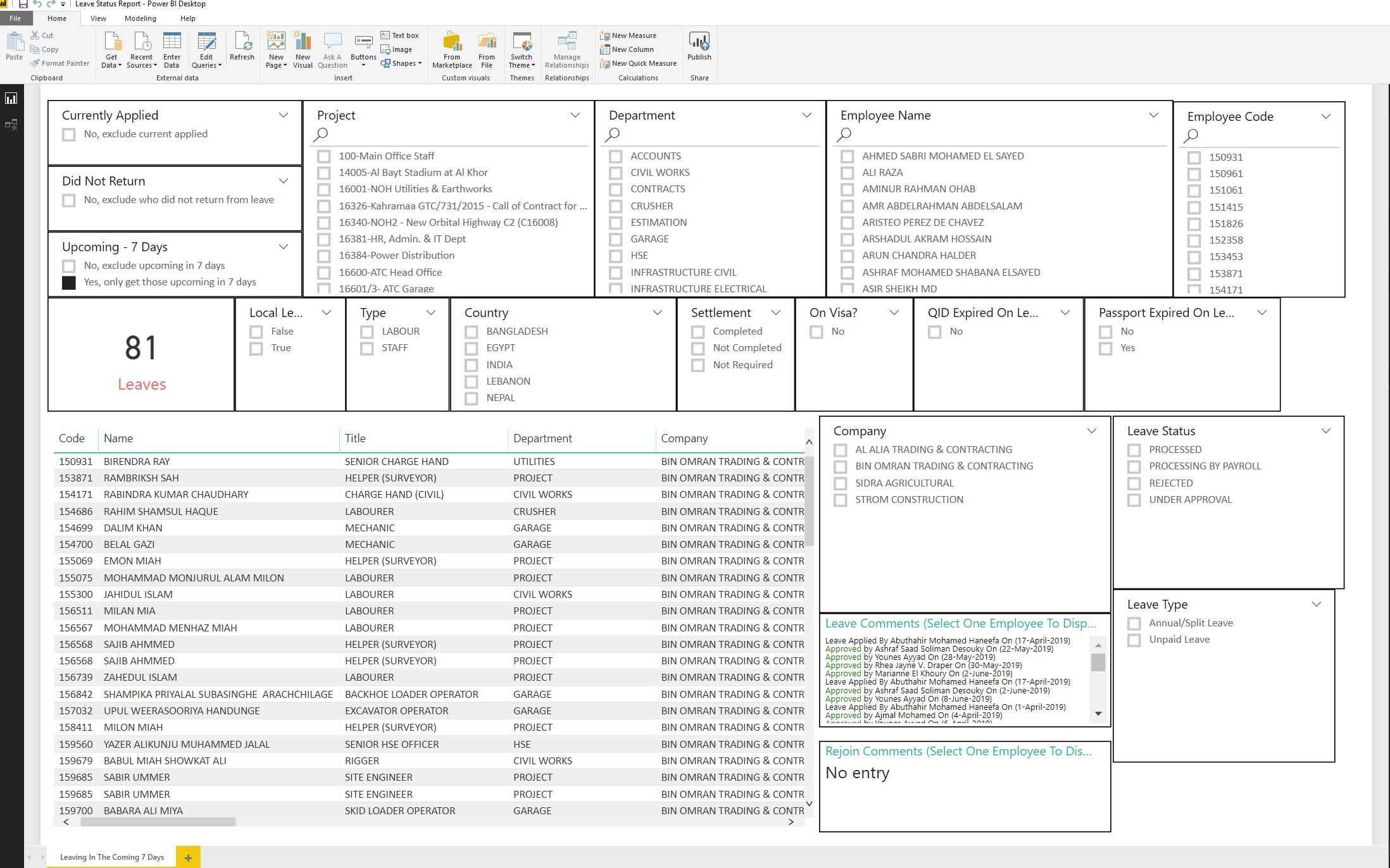This screenshot has width=1390, height=868.
Task: Switch to Model view in left sidebar
Action: click(x=11, y=125)
